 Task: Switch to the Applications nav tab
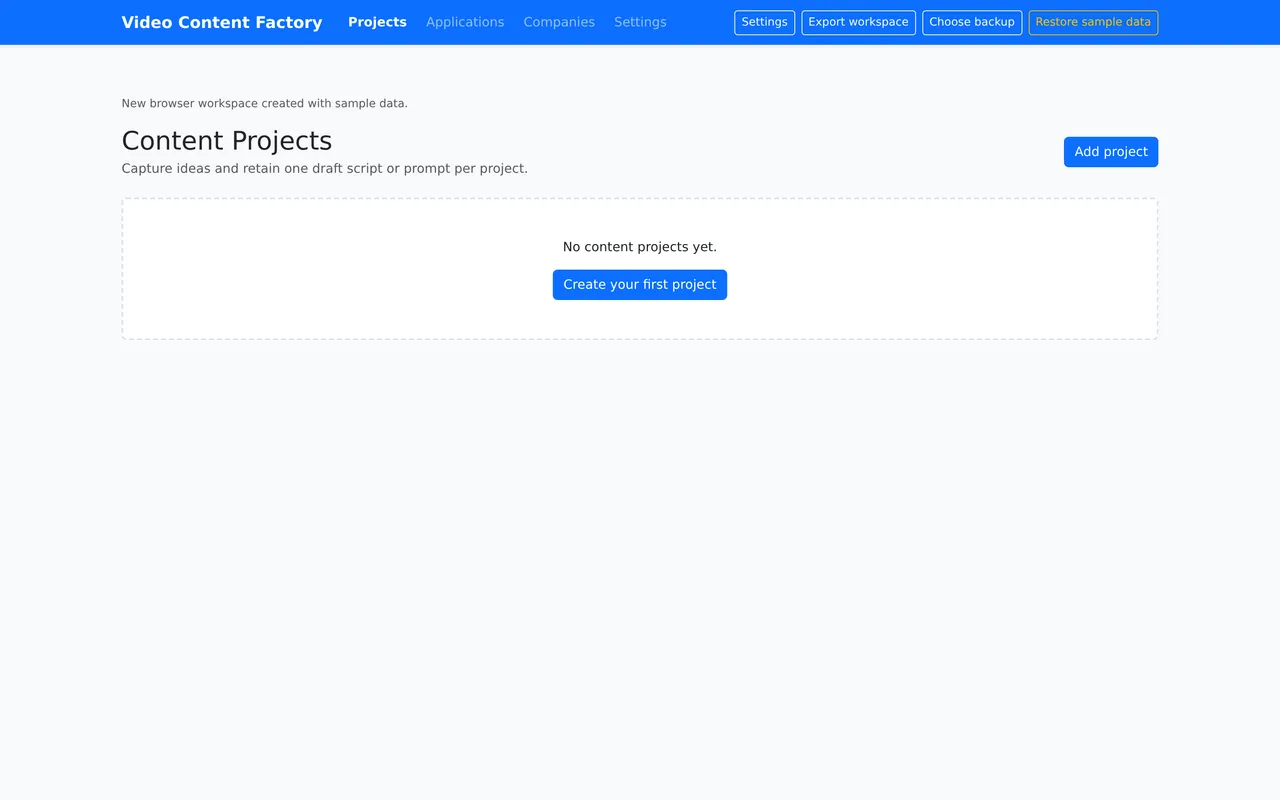[x=465, y=22]
